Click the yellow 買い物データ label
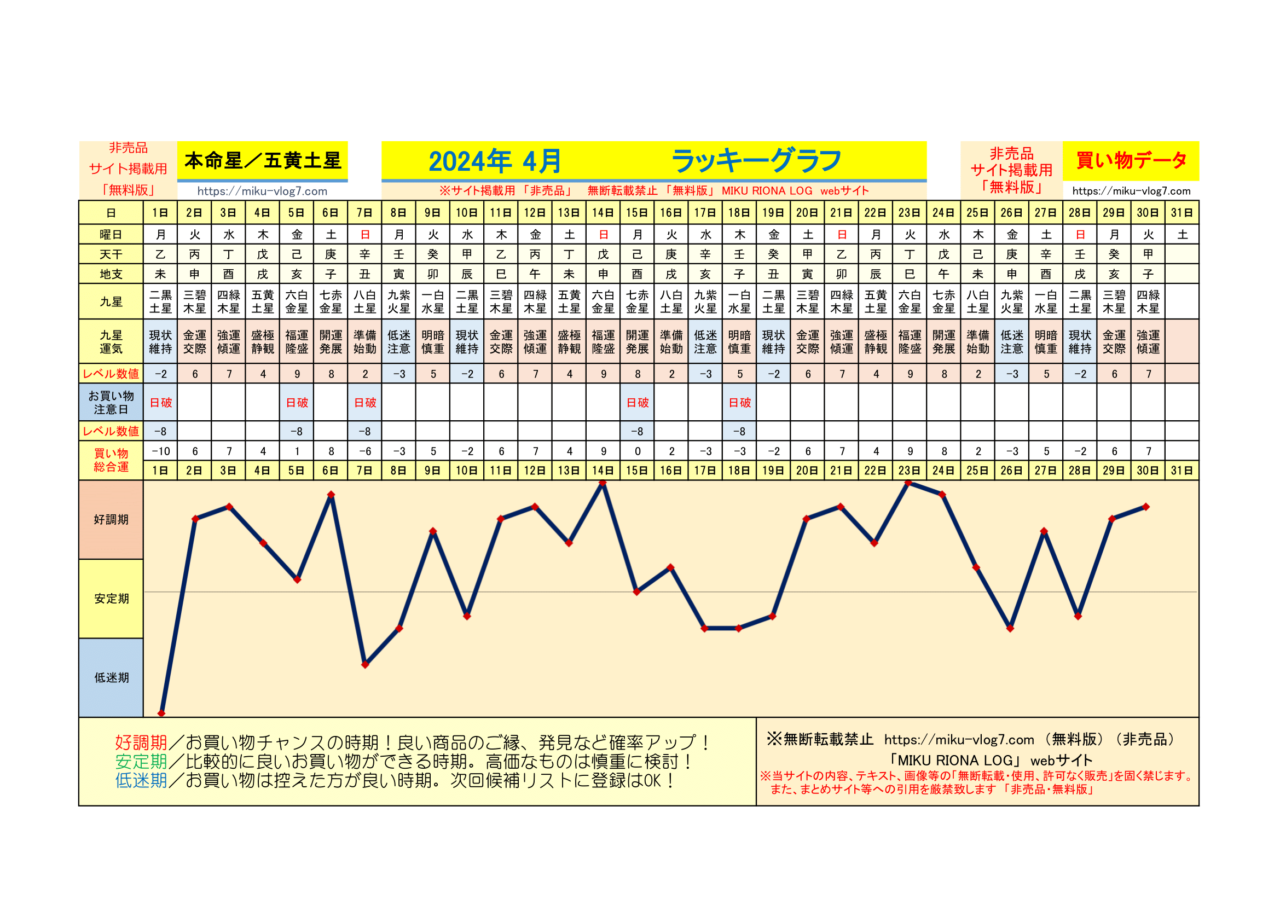 pos(1131,160)
